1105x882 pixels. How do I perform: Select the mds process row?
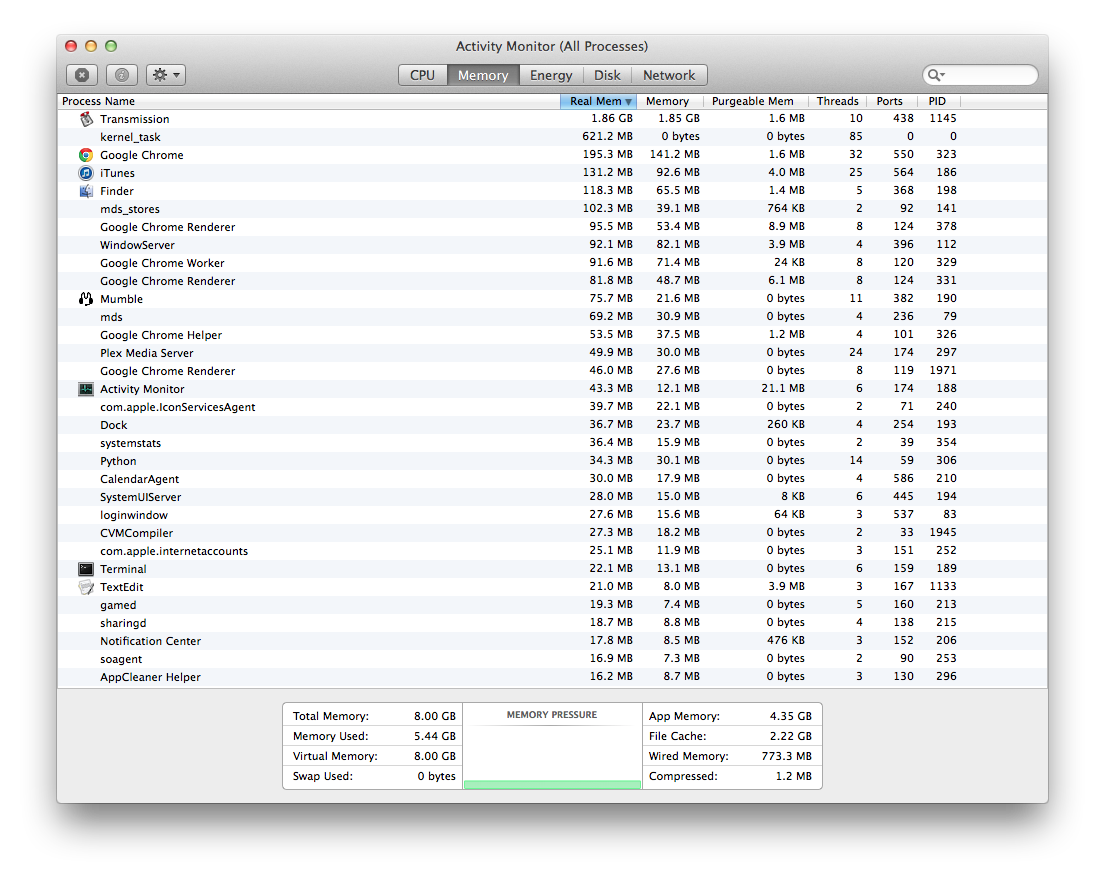552,317
